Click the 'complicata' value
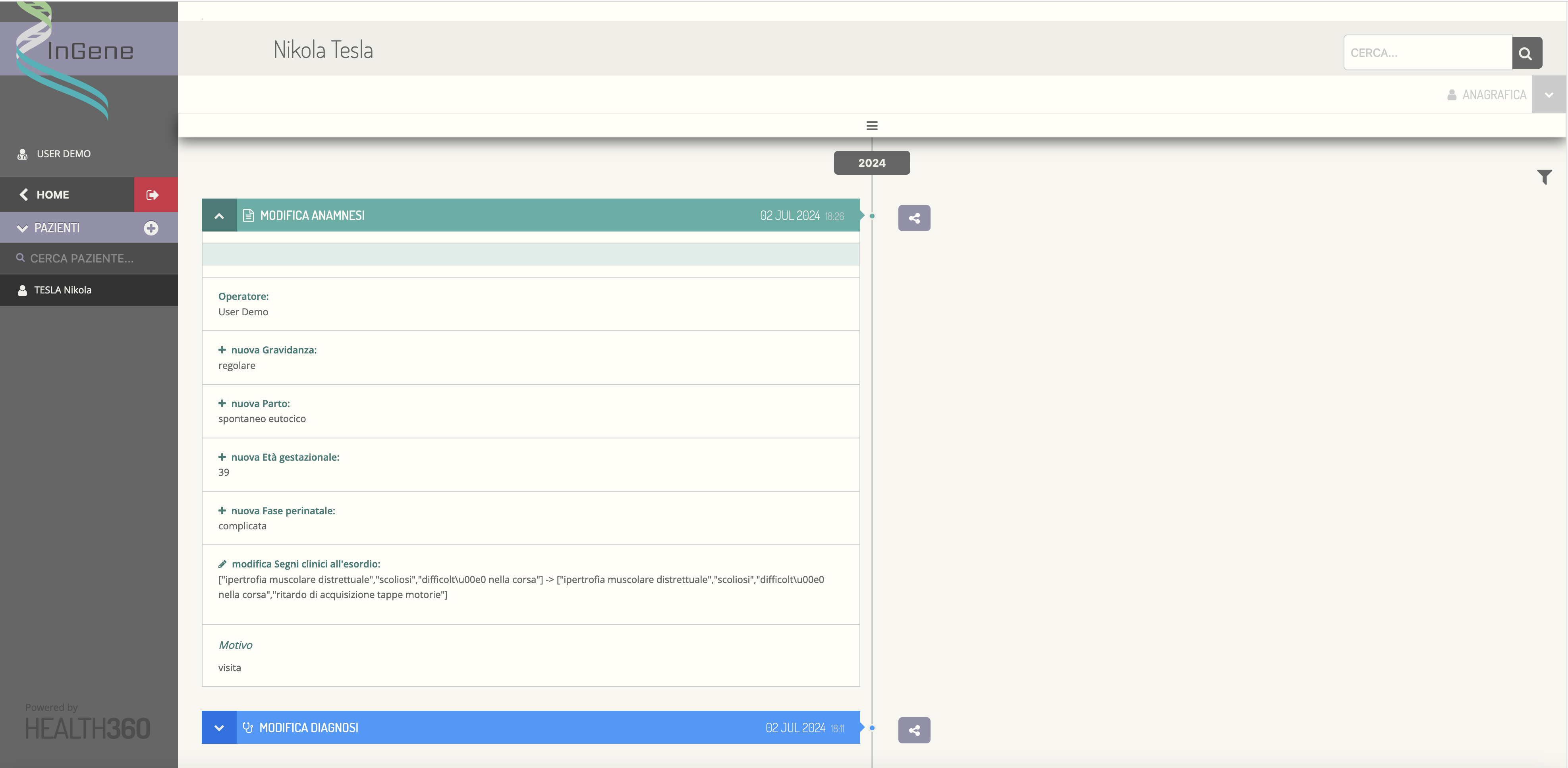Viewport: 1568px width, 768px height. [x=242, y=526]
